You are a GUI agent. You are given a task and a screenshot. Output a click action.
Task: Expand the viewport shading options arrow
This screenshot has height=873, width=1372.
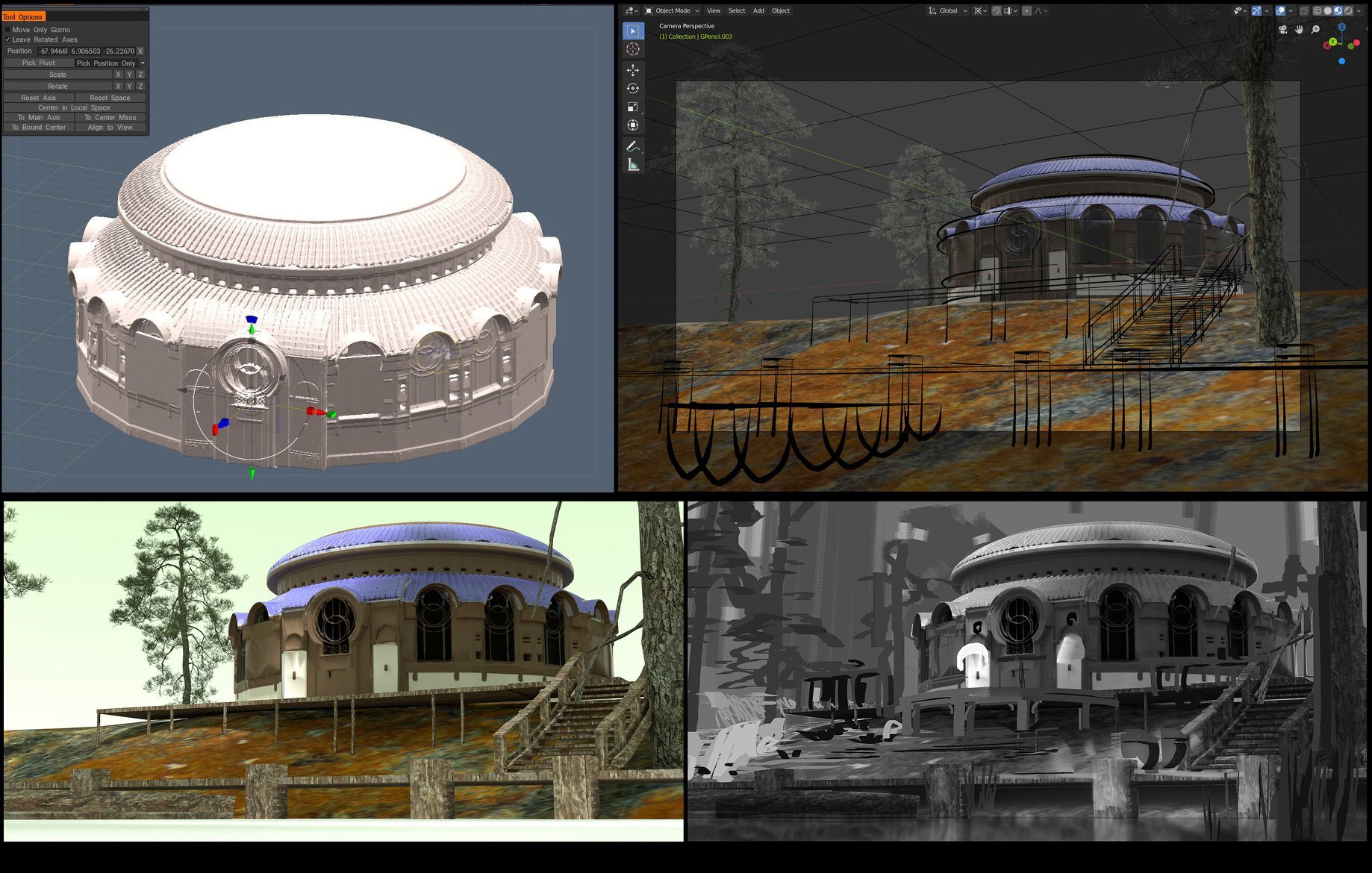tap(1359, 10)
